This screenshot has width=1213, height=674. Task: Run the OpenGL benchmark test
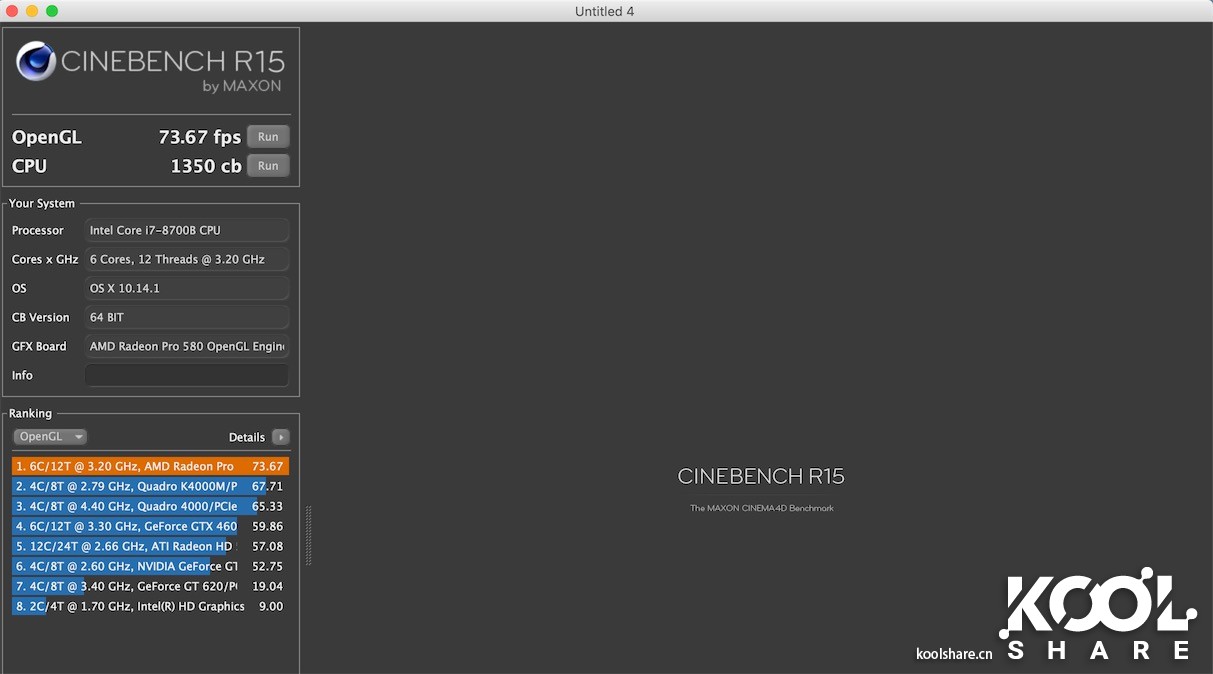[268, 137]
